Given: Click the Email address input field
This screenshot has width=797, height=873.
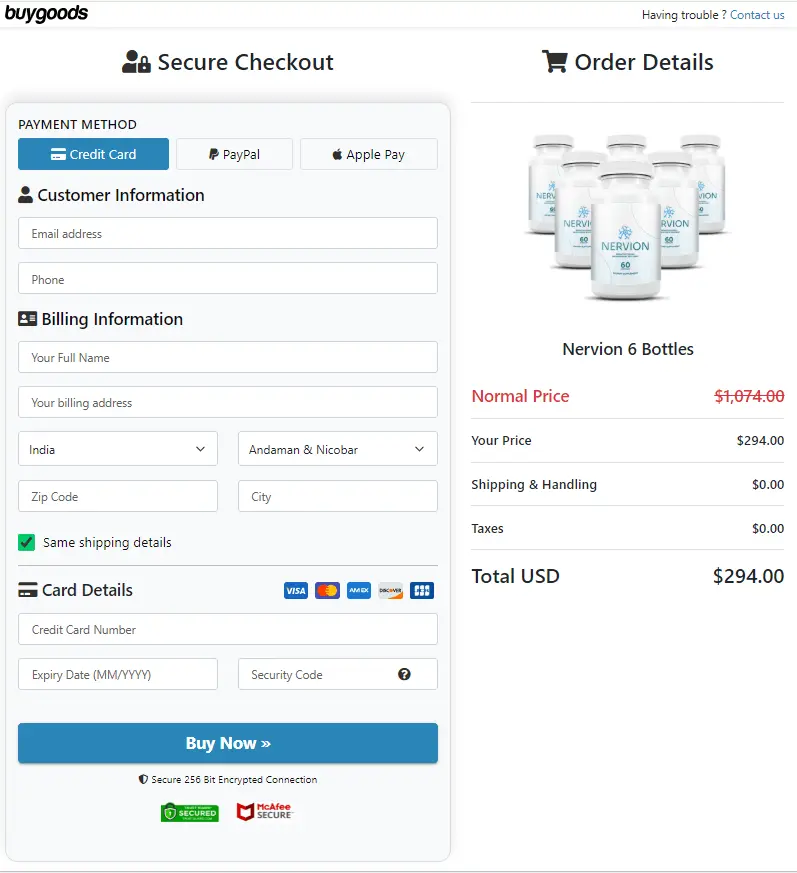Looking at the screenshot, I should click(227, 233).
